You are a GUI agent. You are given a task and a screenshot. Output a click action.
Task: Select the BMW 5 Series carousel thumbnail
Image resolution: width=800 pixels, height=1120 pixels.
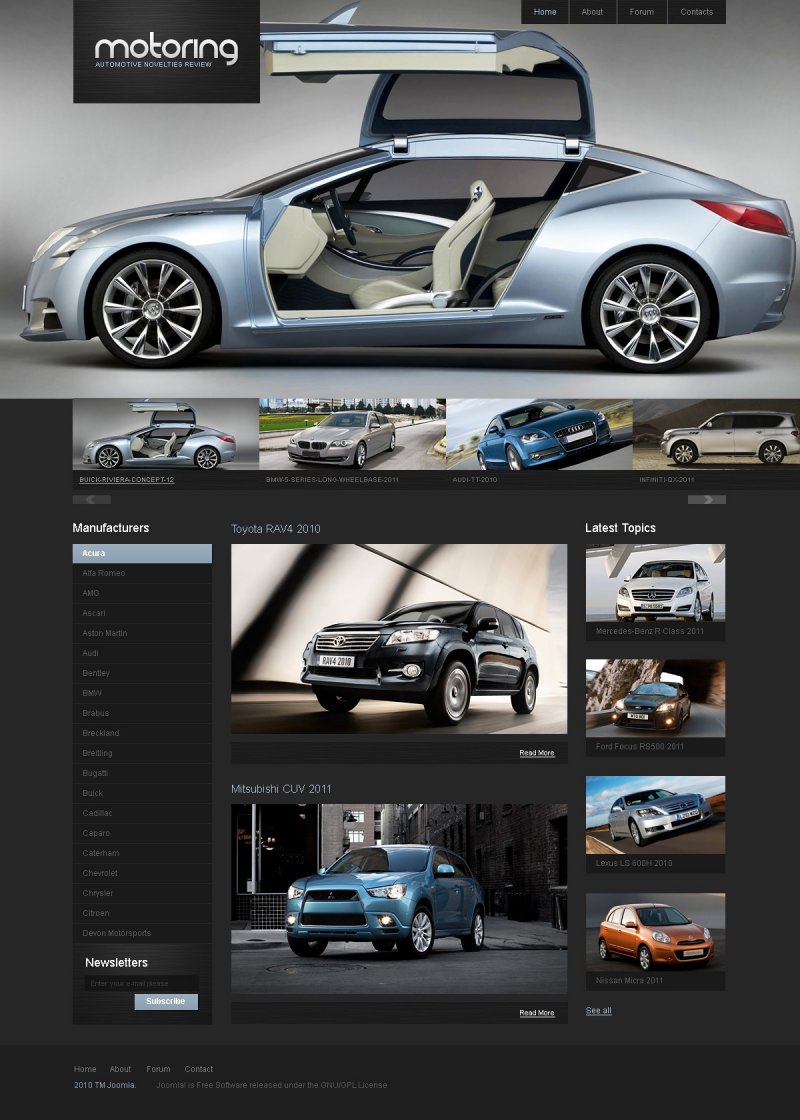click(x=352, y=434)
